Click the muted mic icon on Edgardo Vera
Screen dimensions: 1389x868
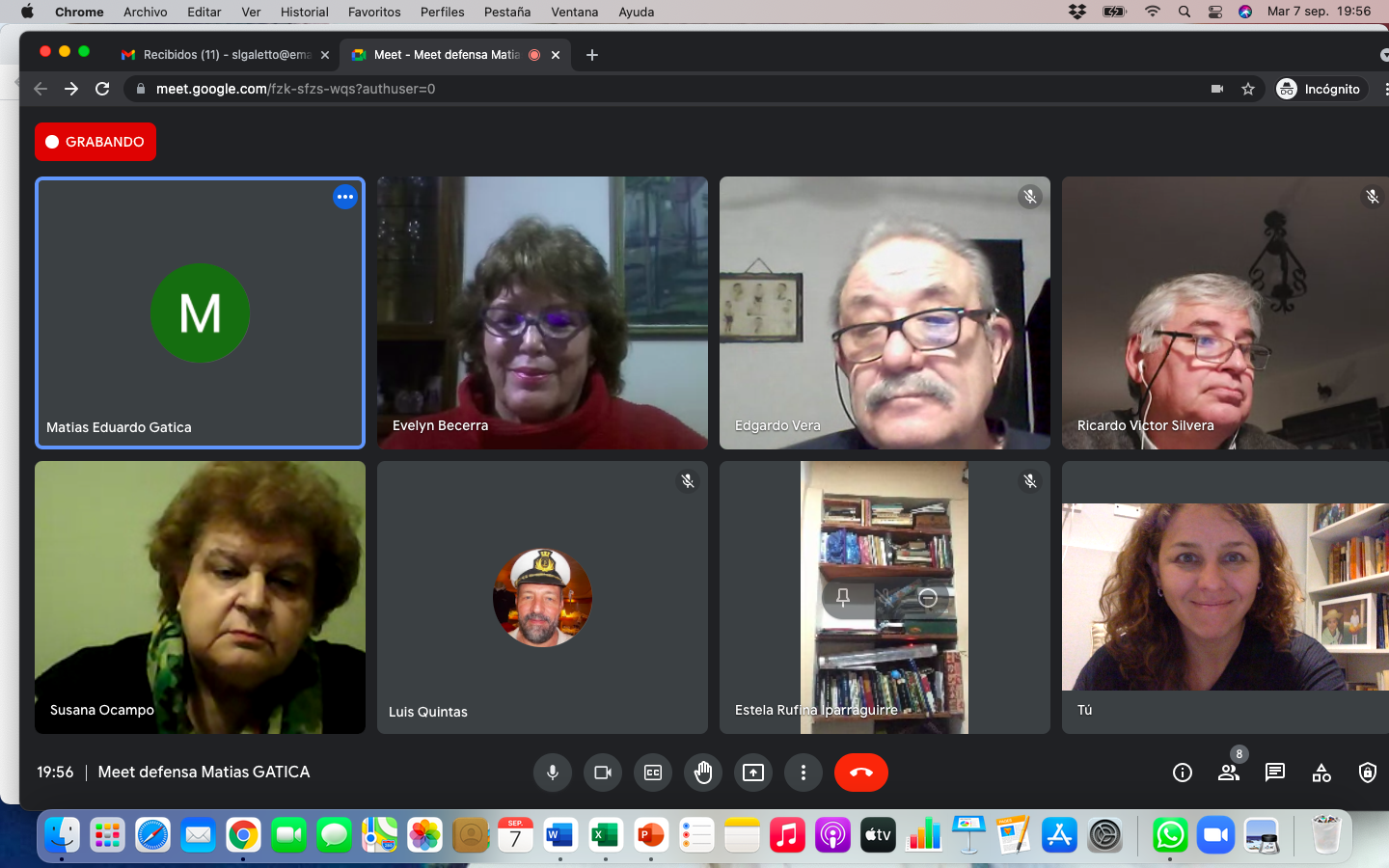(x=1030, y=197)
